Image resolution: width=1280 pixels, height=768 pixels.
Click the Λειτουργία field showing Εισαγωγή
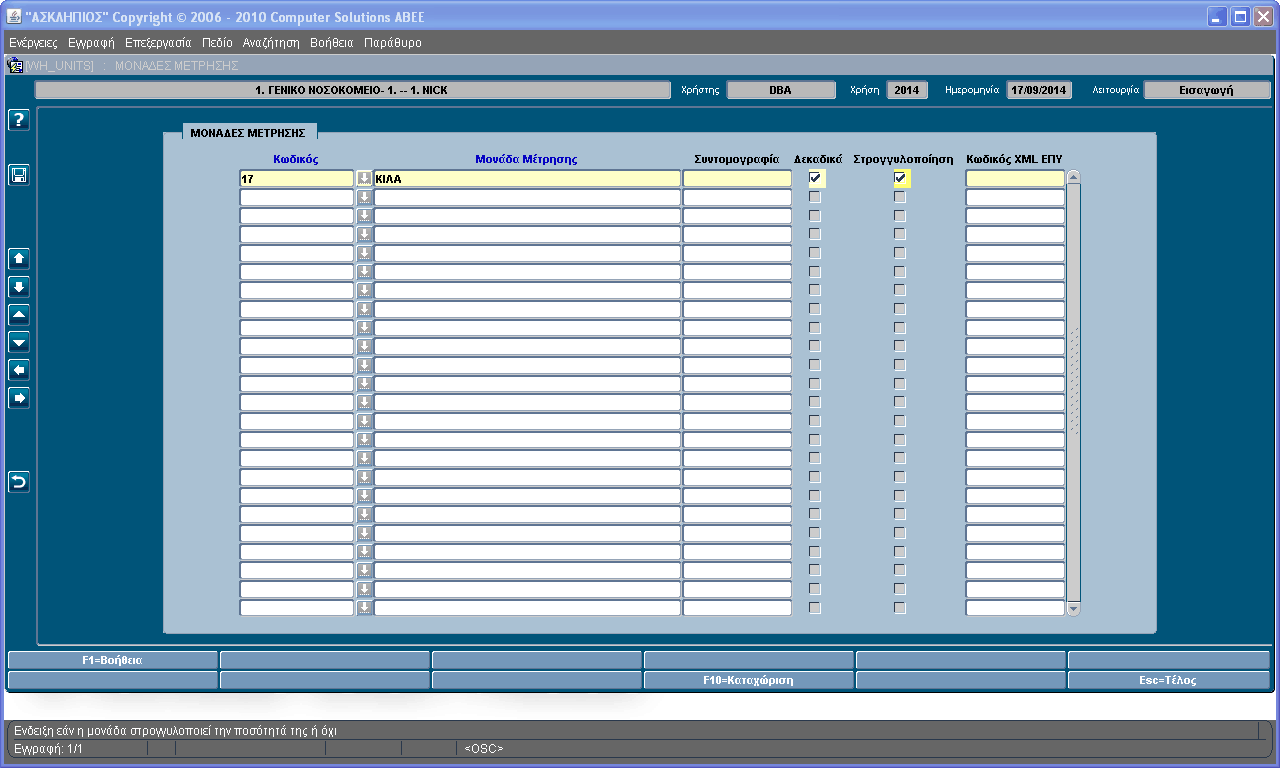(1207, 90)
